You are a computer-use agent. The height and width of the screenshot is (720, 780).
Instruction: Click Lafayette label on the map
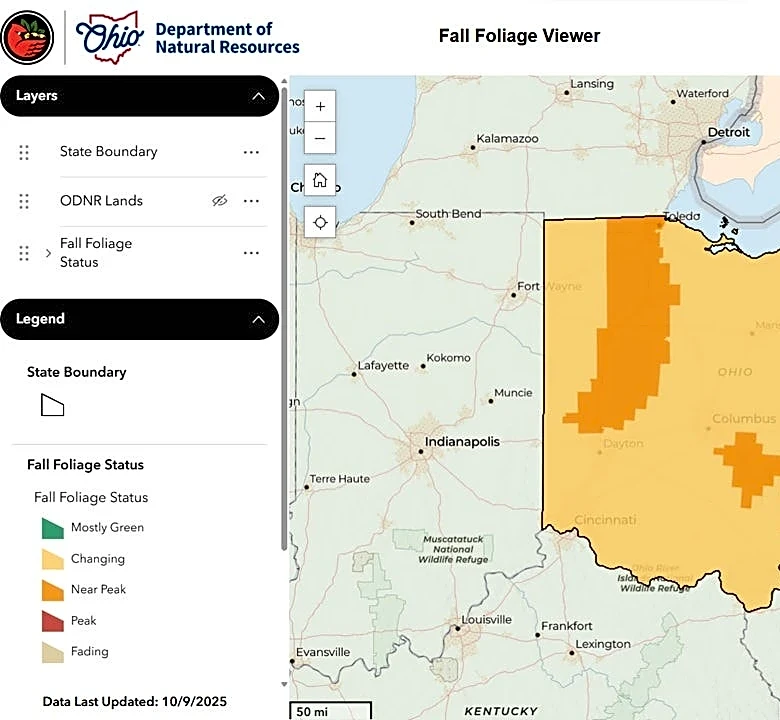click(383, 366)
